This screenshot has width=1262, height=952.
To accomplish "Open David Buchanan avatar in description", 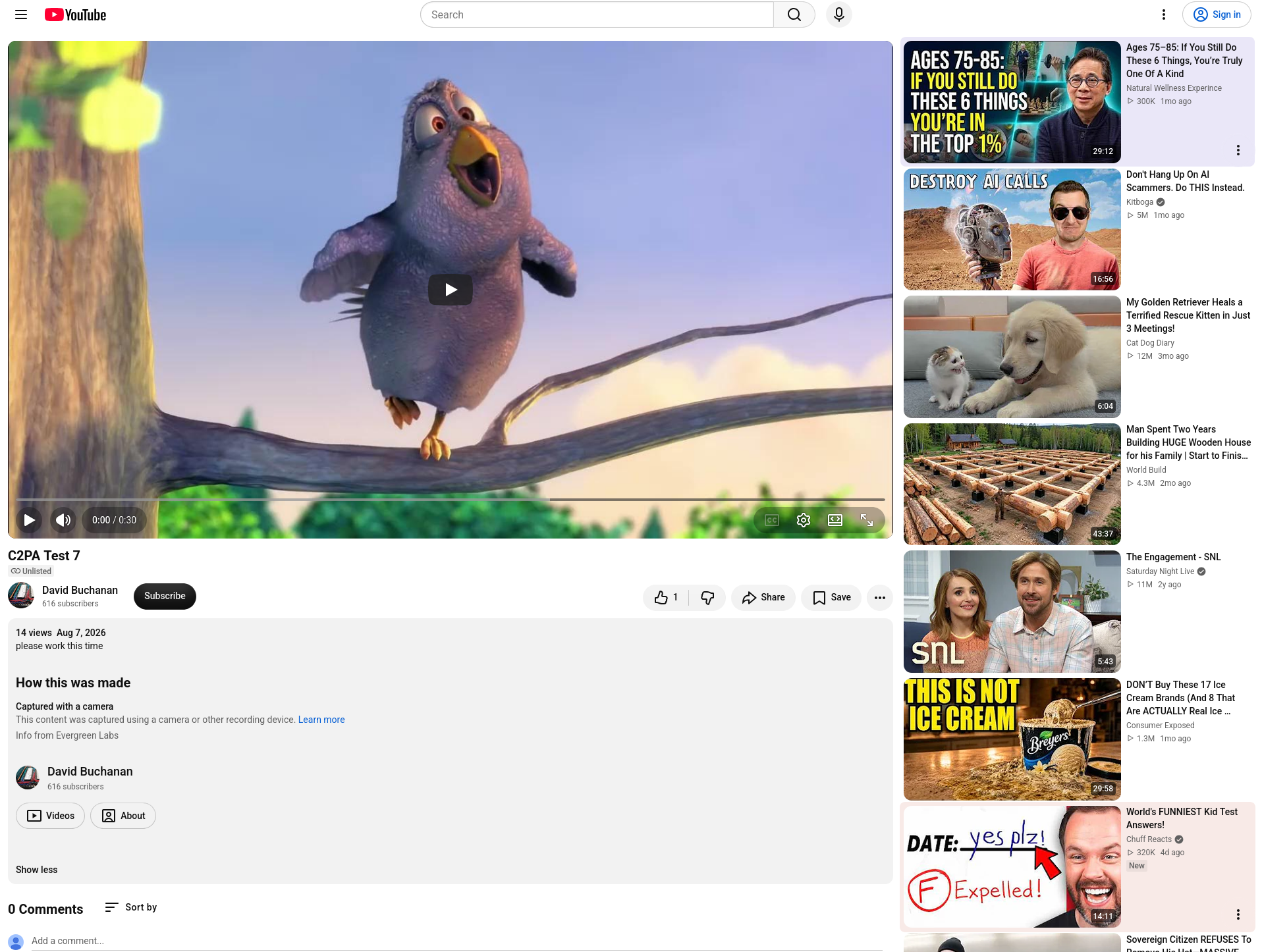I will click(x=28, y=778).
